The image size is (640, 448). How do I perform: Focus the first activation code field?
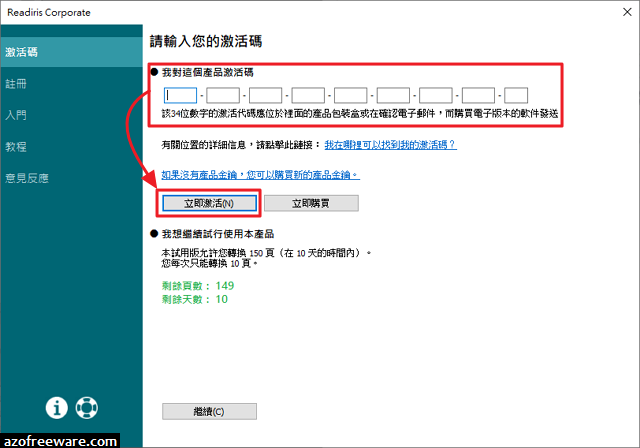pyautogui.click(x=180, y=95)
